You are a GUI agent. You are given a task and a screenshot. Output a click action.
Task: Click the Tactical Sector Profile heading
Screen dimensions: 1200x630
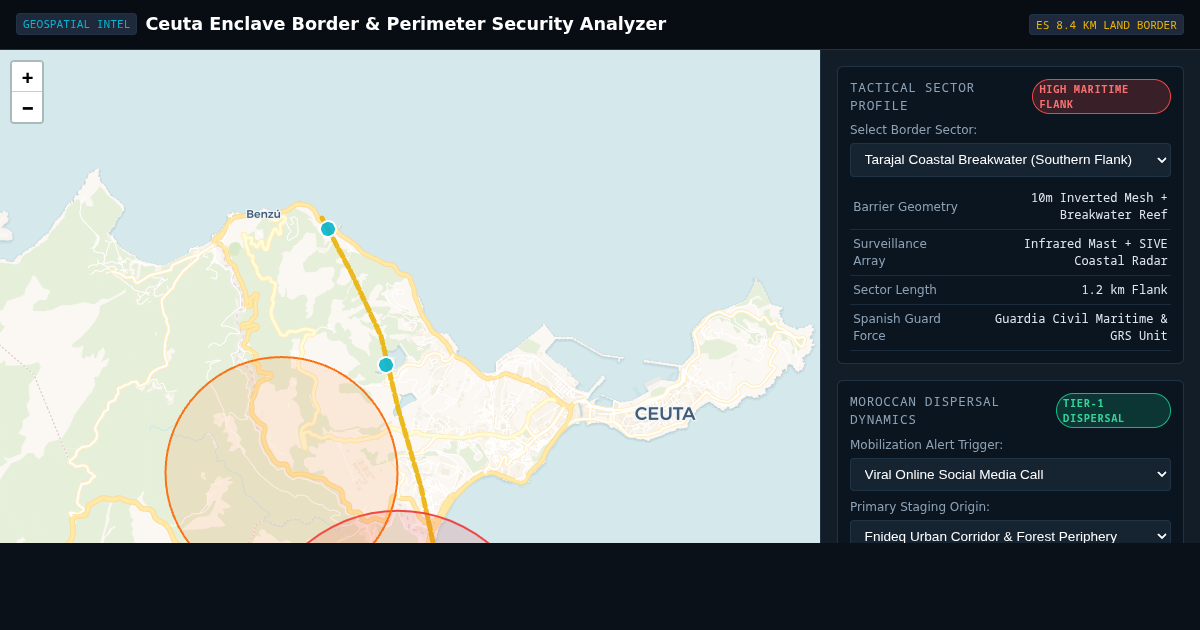pos(912,97)
